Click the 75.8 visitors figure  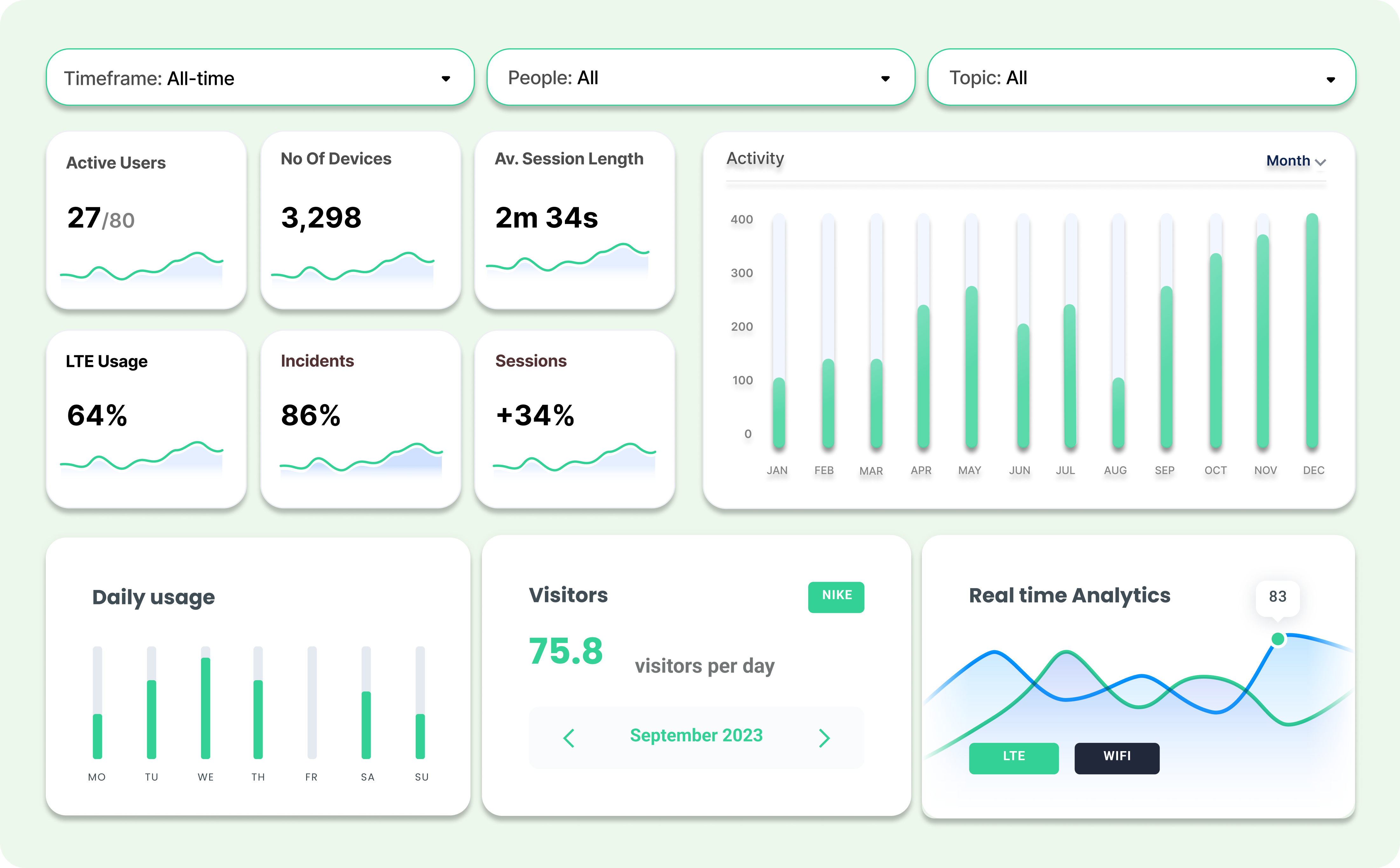(x=566, y=652)
